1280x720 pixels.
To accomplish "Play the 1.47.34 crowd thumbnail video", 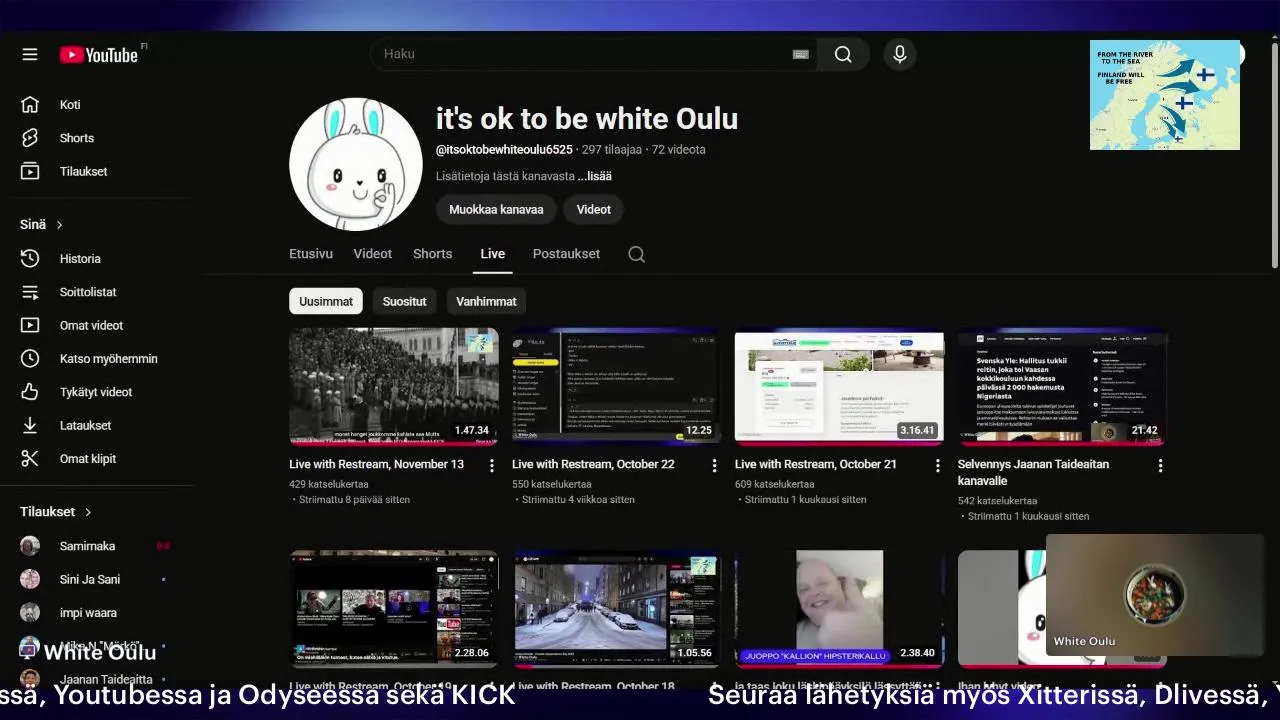I will click(394, 386).
